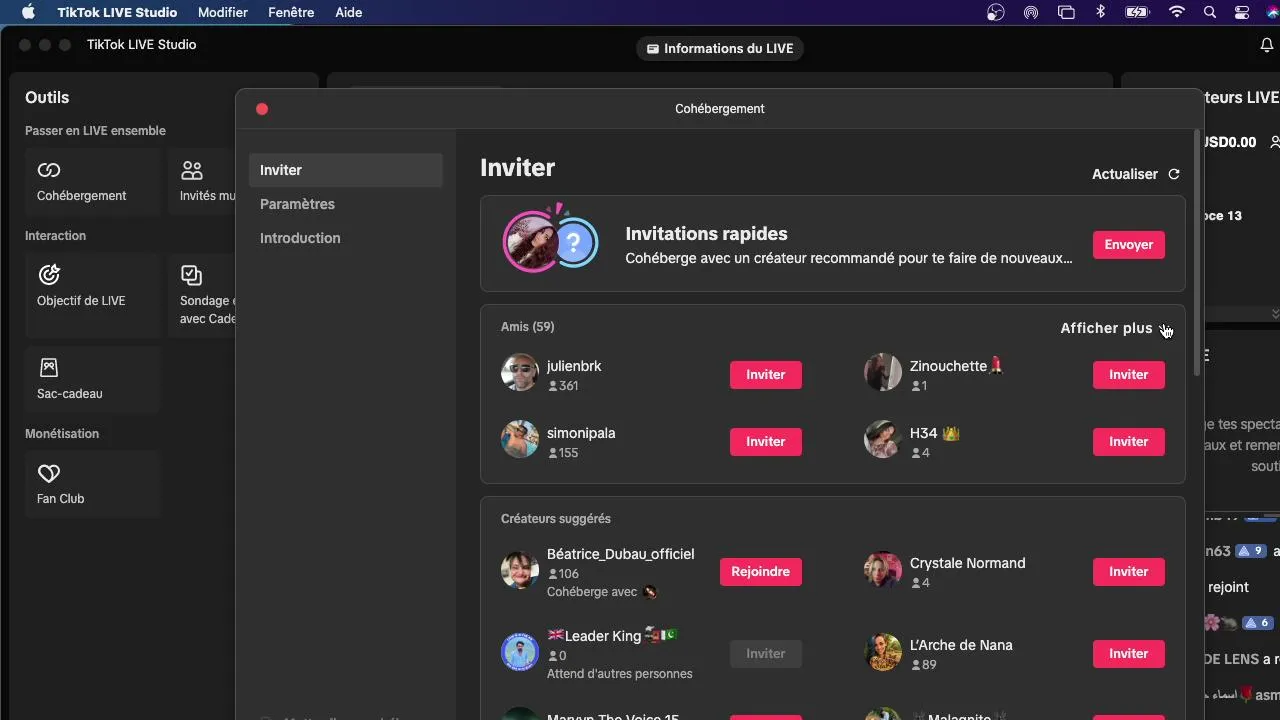Viewport: 1280px width, 720px height.
Task: Open the Sac-cadeau tool
Action: 93,380
